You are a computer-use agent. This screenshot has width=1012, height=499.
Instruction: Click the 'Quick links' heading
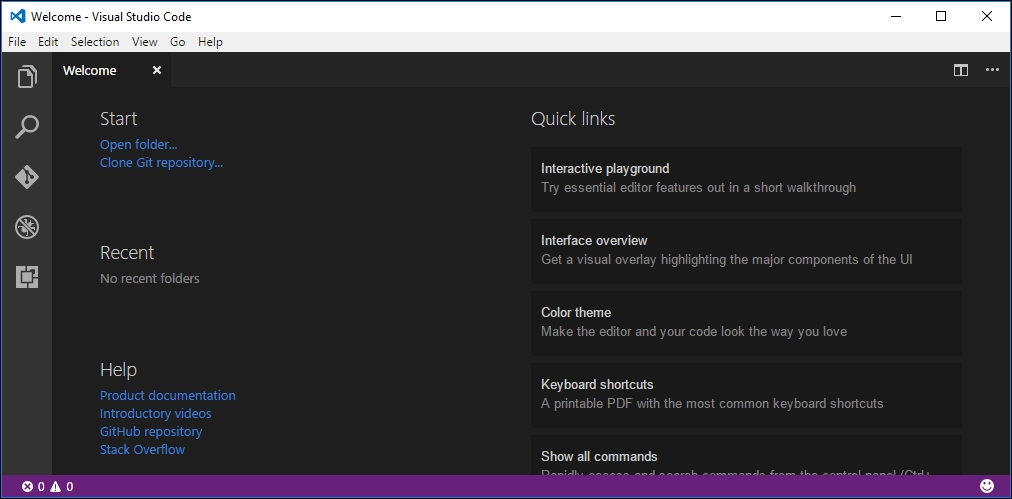[573, 119]
